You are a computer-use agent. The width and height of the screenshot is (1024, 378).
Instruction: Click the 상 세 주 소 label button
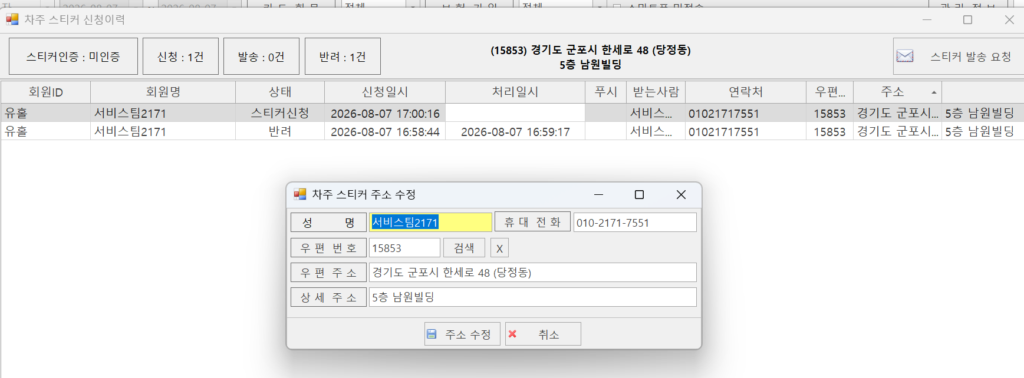[328, 298]
